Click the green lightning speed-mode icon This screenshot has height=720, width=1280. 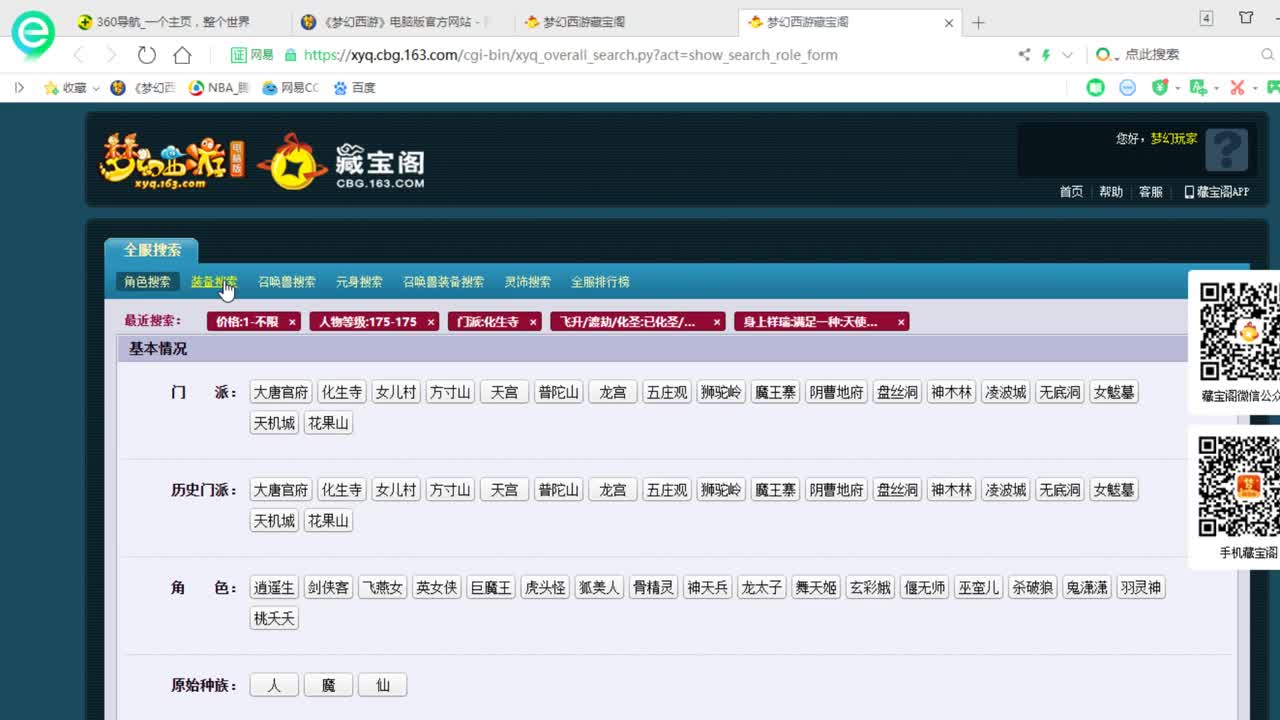coord(1046,55)
